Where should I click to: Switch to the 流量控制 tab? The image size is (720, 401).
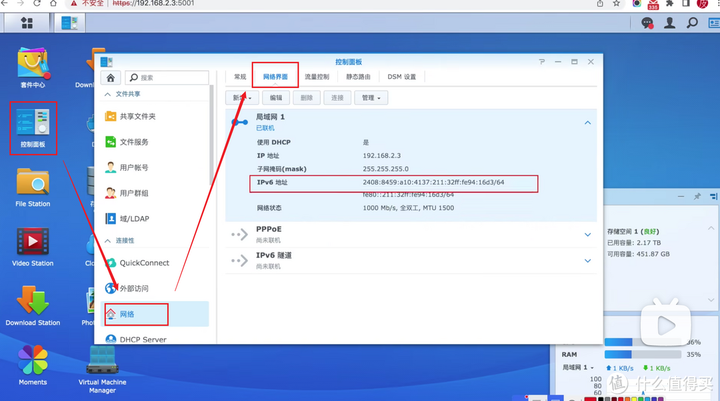(316, 76)
